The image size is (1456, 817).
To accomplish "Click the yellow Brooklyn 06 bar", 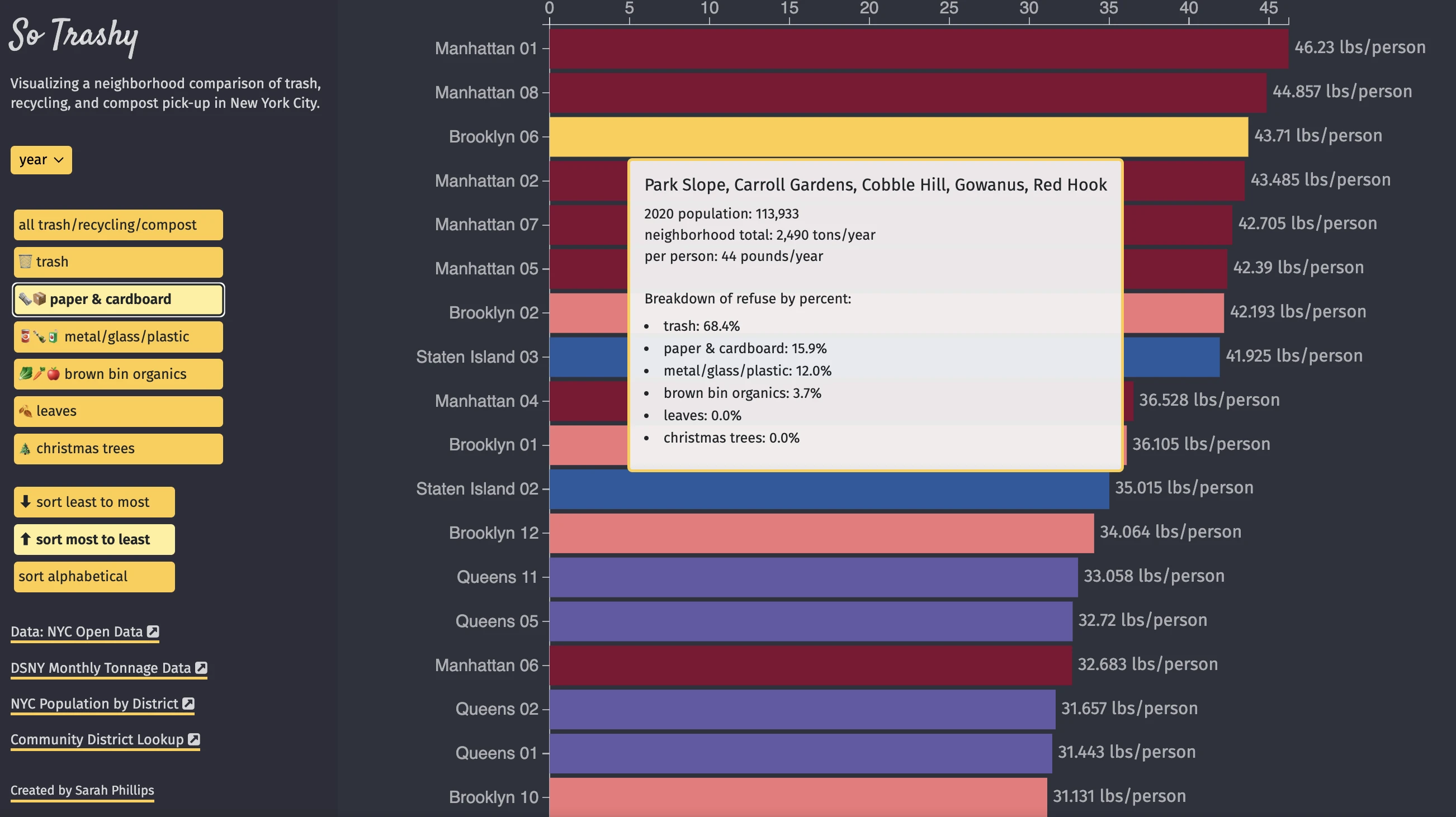I will click(x=898, y=137).
